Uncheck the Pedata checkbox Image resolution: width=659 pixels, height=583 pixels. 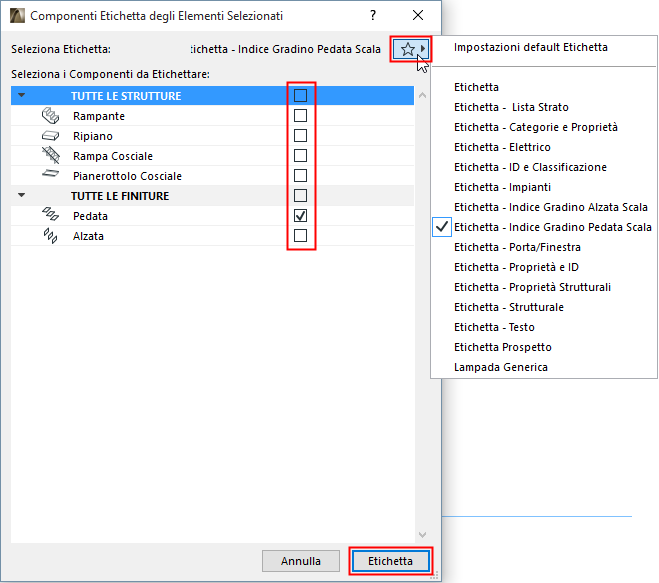(x=300, y=216)
